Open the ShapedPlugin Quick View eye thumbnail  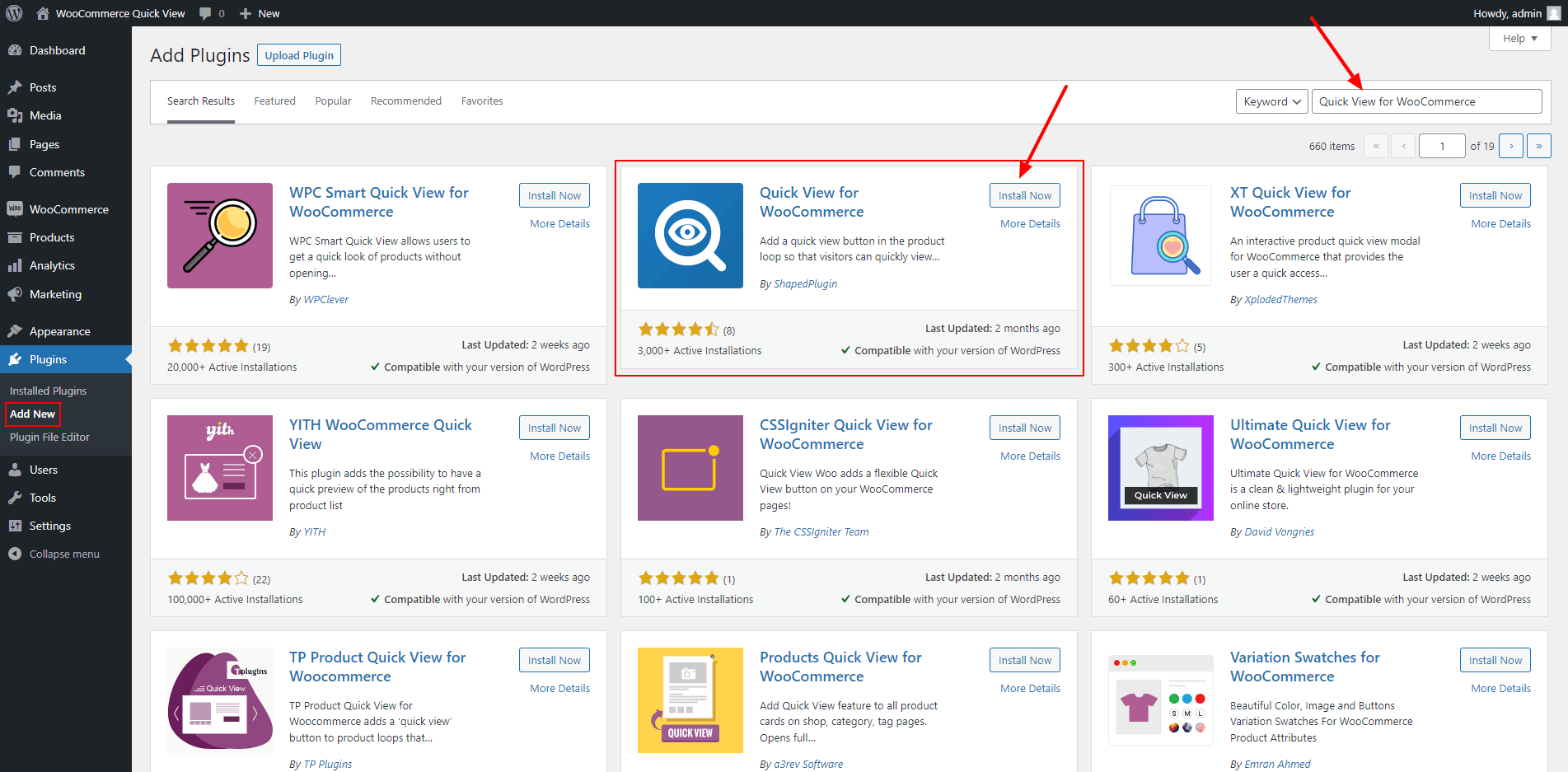690,236
